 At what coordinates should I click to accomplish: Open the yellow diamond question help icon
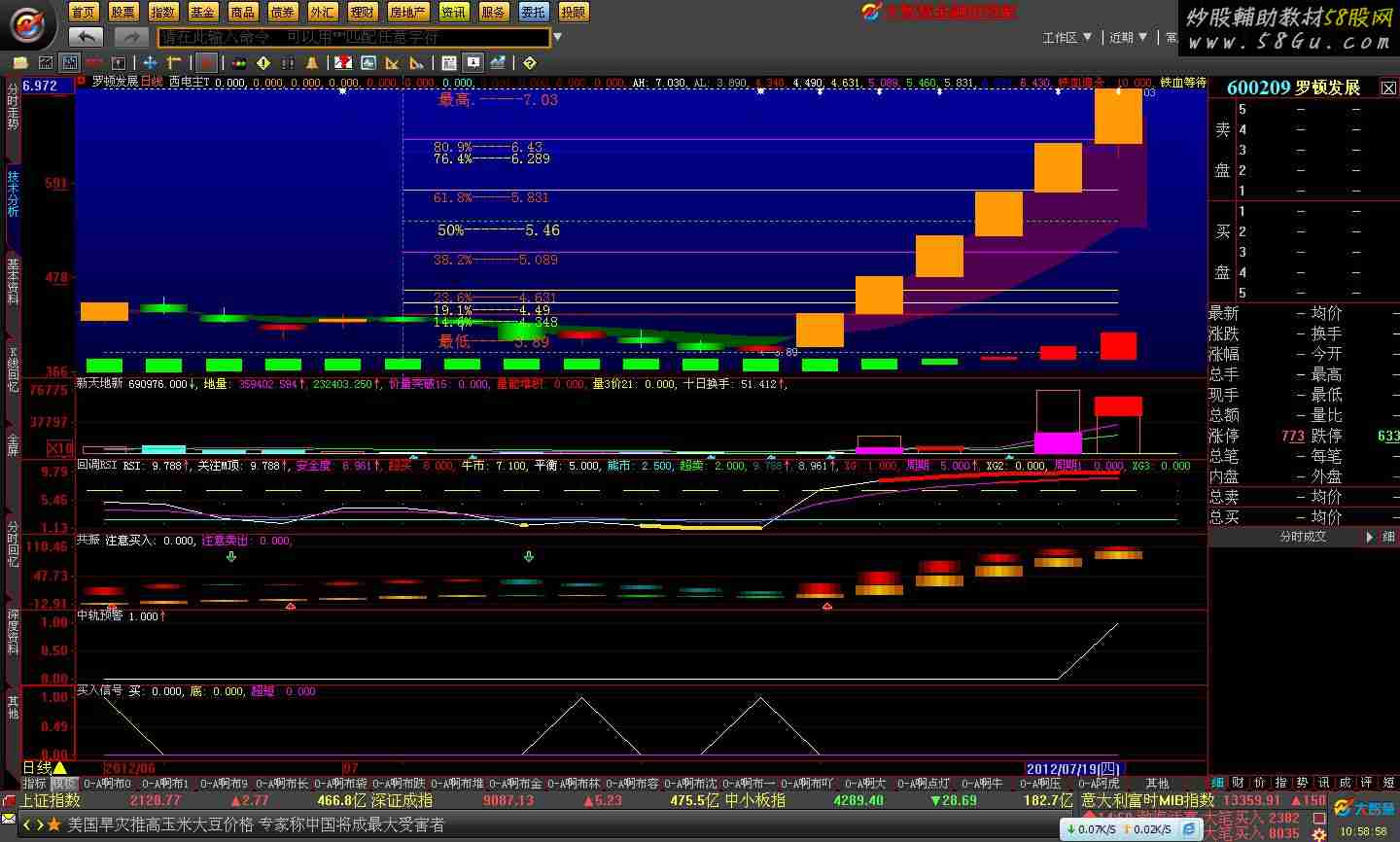coord(529,62)
